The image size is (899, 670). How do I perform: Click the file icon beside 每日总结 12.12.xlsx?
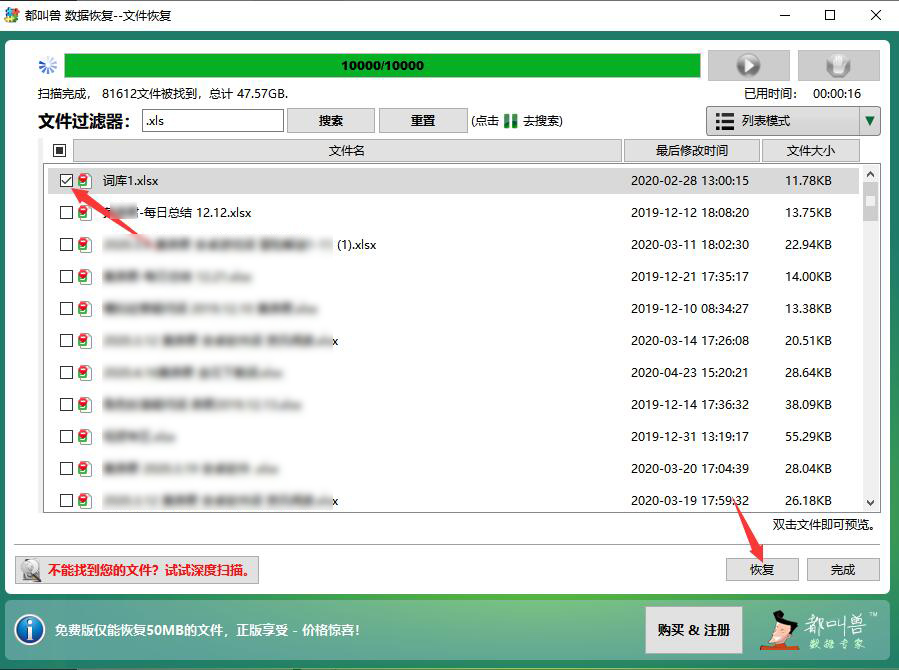point(85,213)
